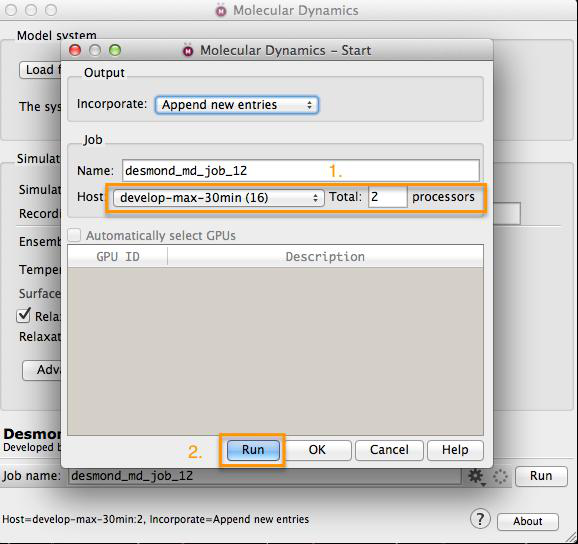This screenshot has height=544, width=578.
Task: Select the Description column header
Action: [325, 257]
